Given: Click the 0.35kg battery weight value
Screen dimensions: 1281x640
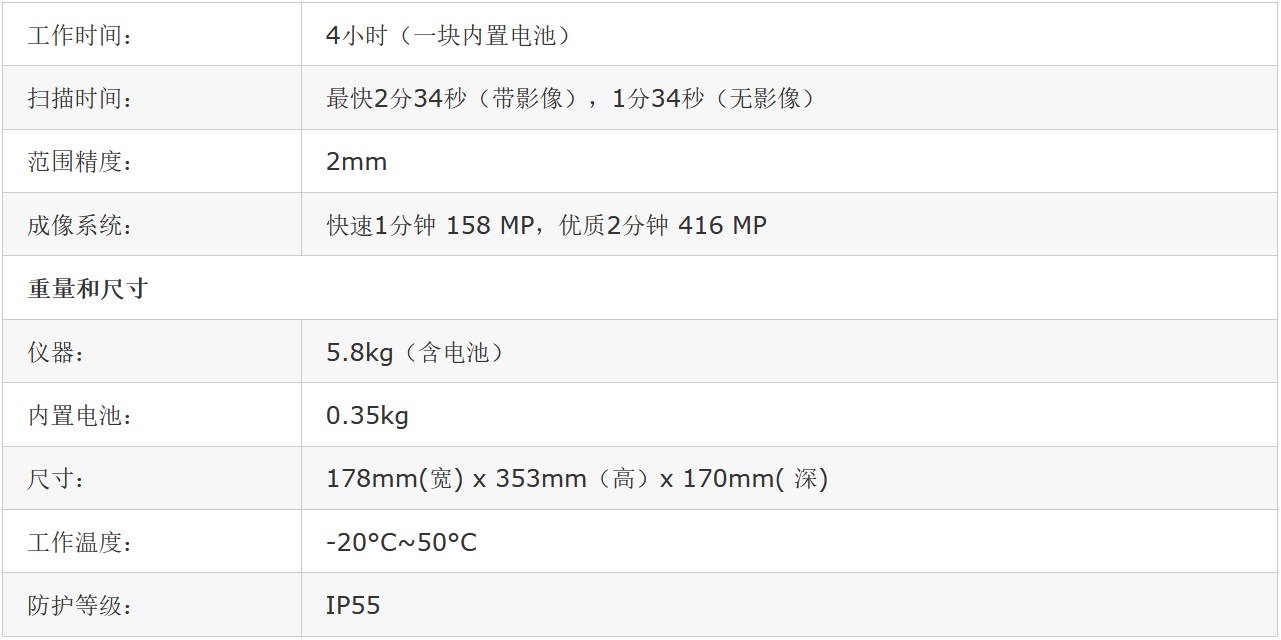Looking at the screenshot, I should (367, 416).
